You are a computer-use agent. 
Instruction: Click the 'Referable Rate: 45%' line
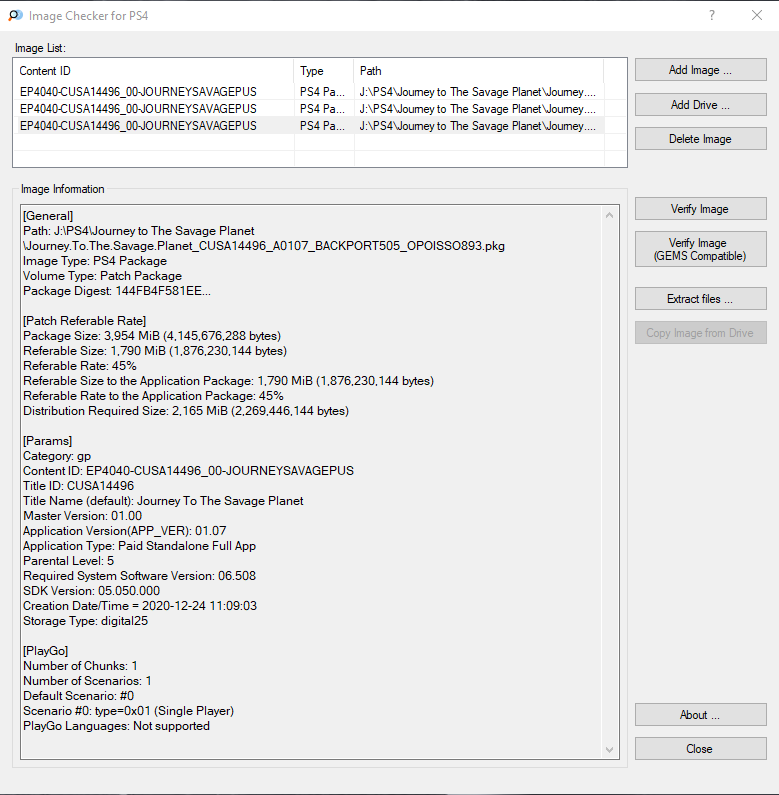click(80, 366)
